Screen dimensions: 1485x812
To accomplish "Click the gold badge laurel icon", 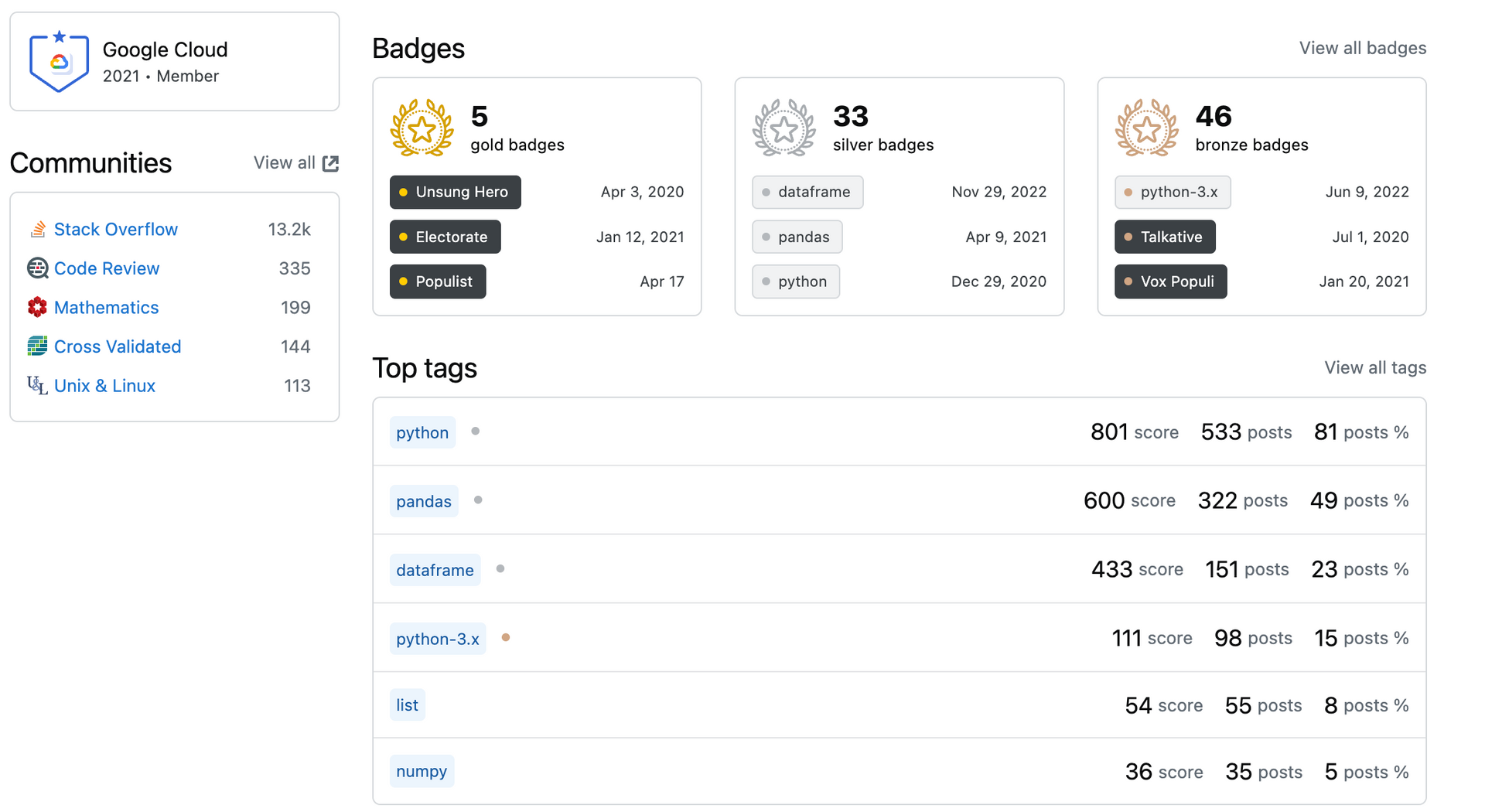I will (x=422, y=128).
